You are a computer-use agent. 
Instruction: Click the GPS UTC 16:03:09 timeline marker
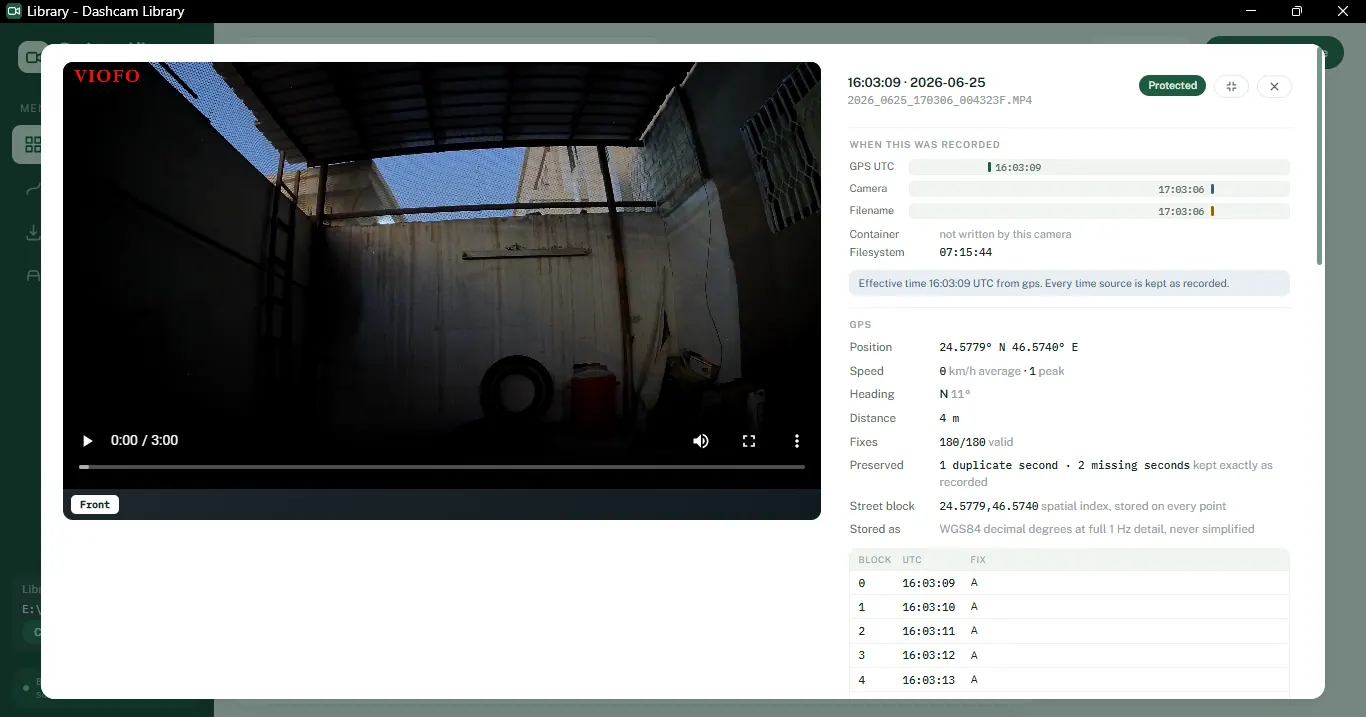coord(989,167)
